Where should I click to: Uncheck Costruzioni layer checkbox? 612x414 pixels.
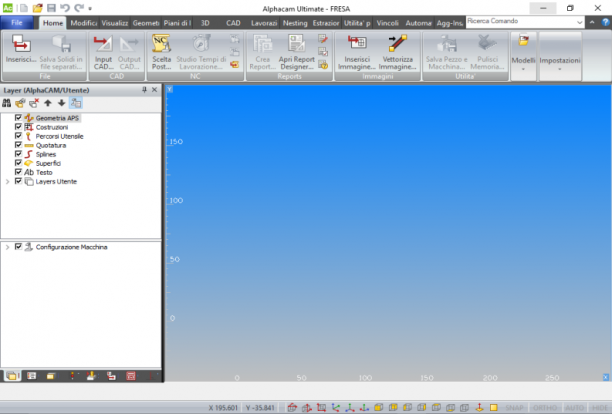coord(18,127)
